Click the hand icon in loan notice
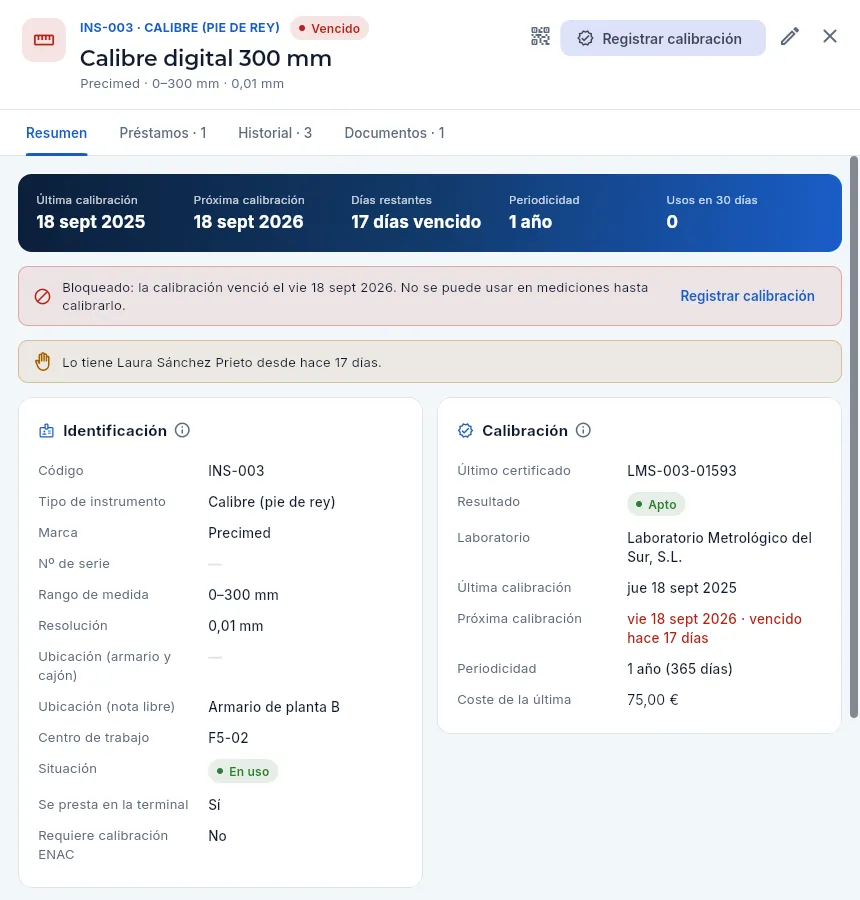Image resolution: width=860 pixels, height=900 pixels. [x=42, y=362]
